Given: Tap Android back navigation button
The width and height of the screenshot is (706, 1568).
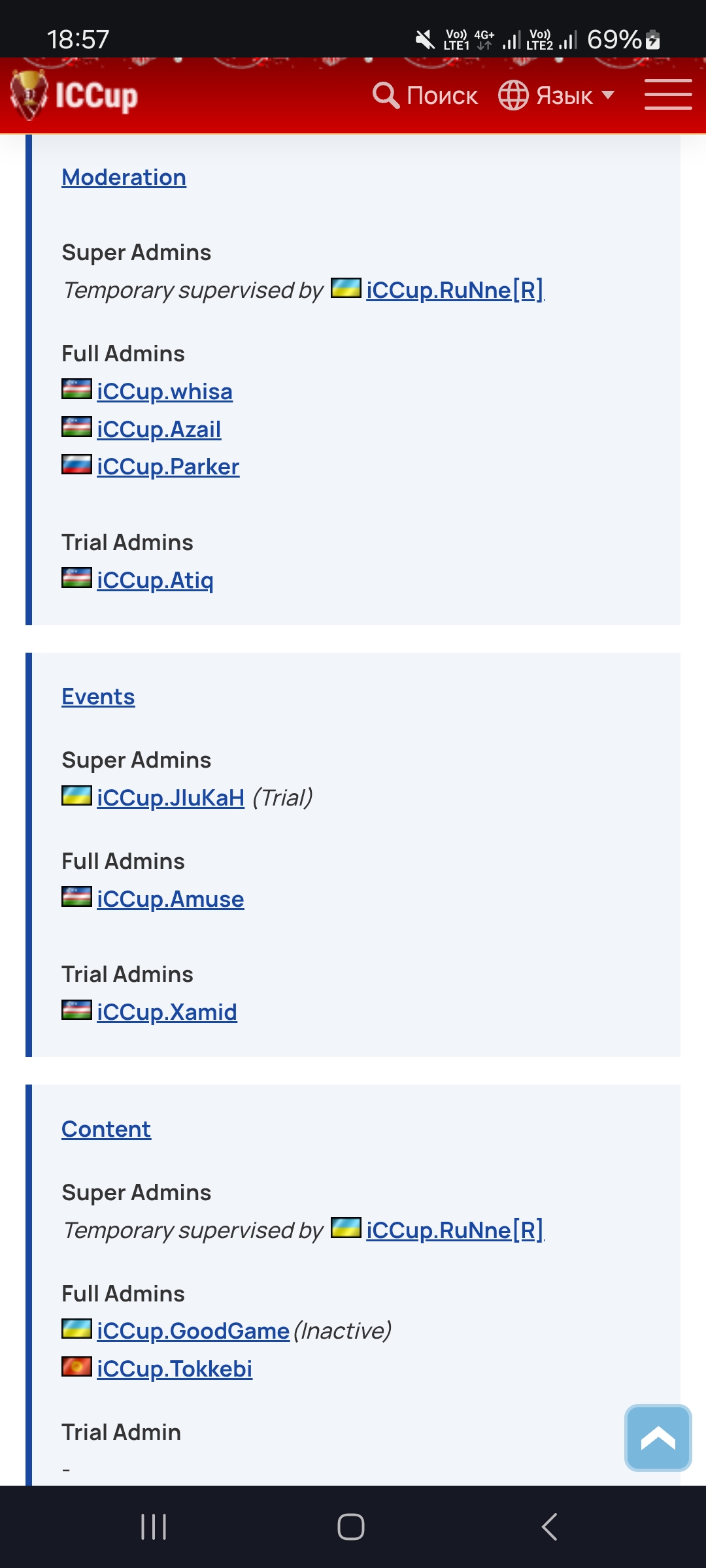Looking at the screenshot, I should tap(549, 1527).
